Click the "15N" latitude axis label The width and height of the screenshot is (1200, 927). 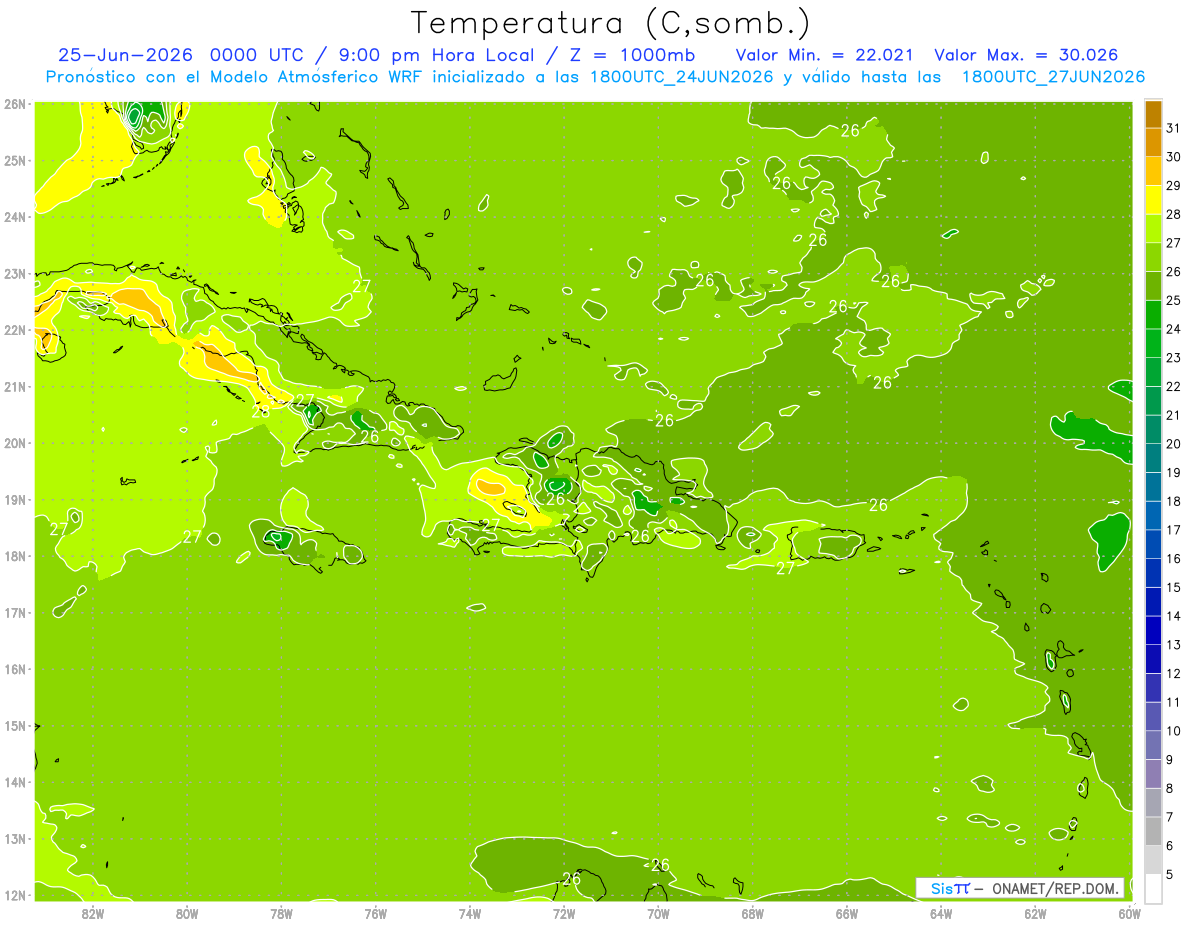click(15, 725)
